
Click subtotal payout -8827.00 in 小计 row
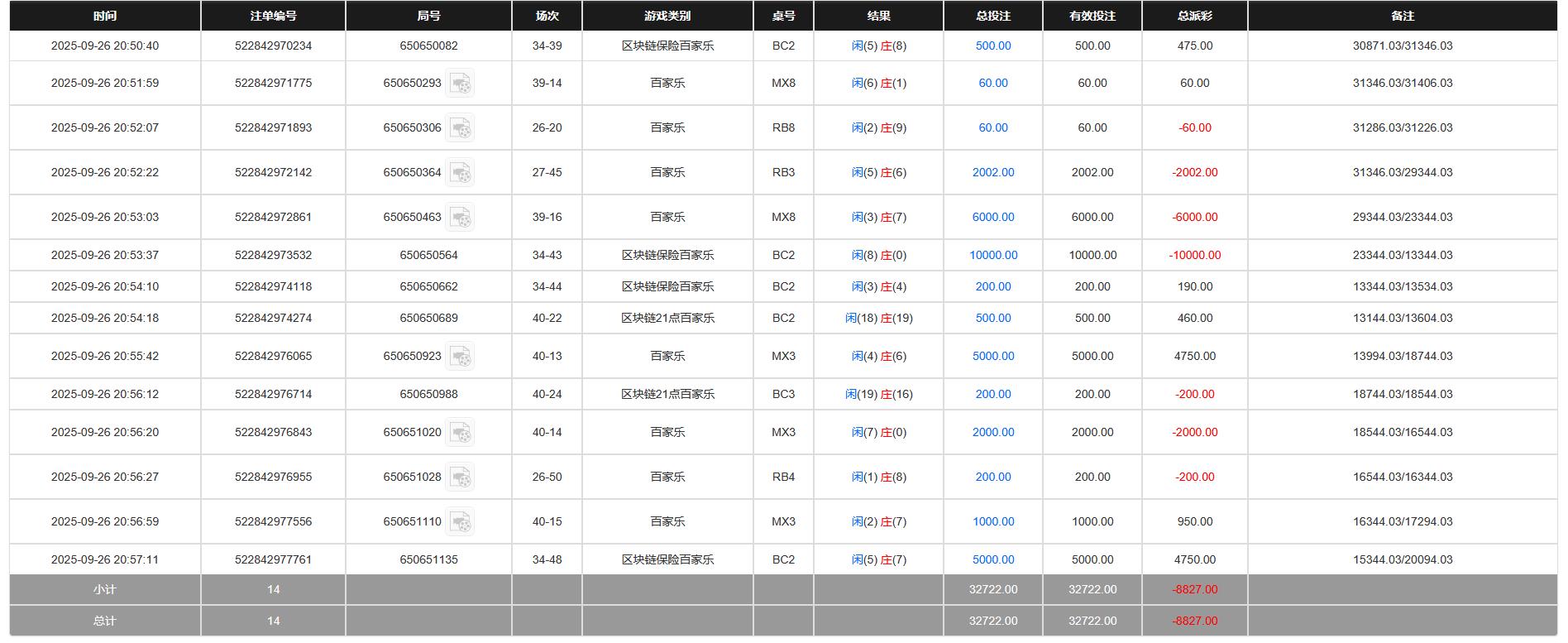(x=1195, y=589)
